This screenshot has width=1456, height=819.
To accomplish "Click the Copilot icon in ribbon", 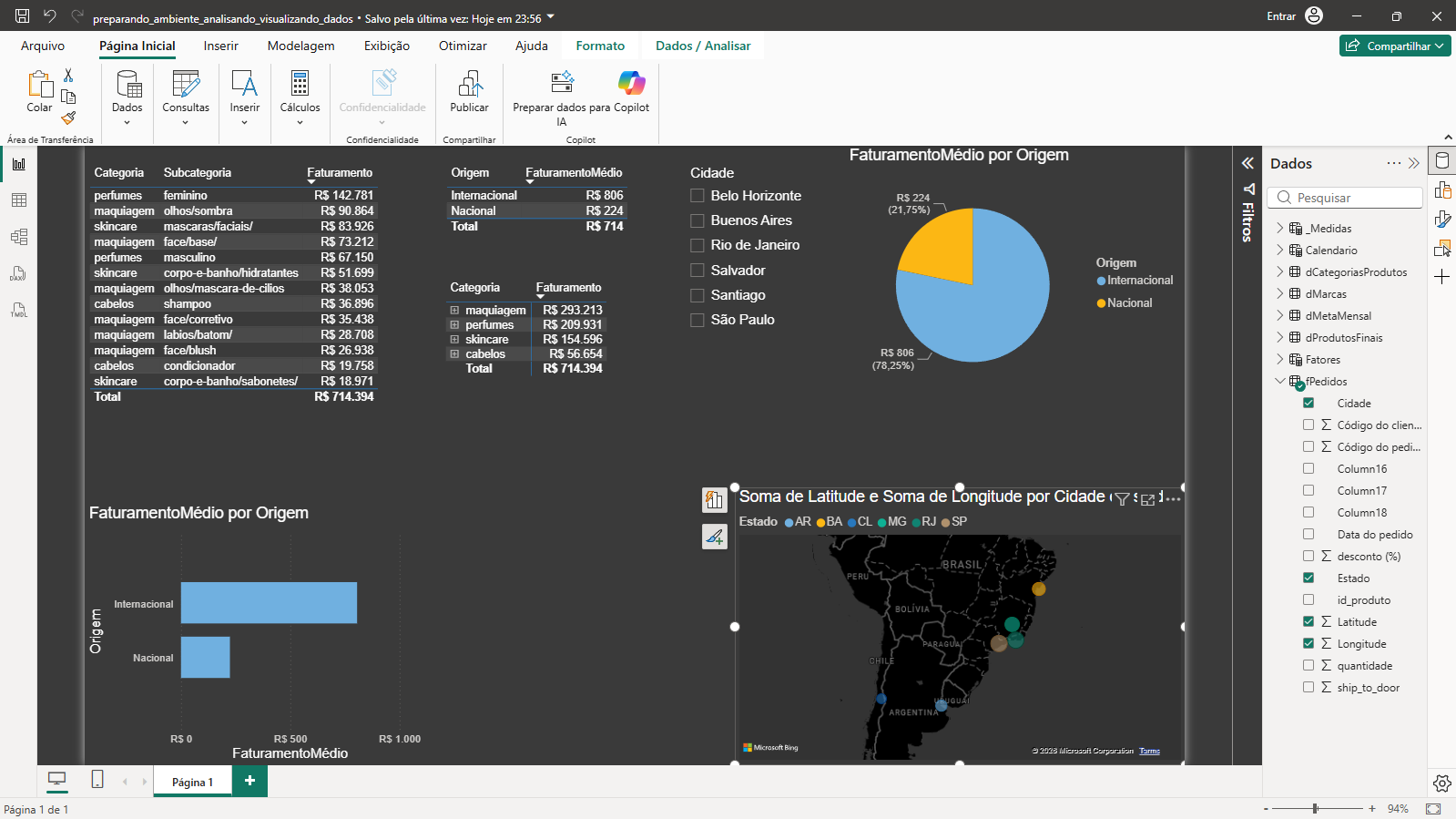I will (x=631, y=83).
